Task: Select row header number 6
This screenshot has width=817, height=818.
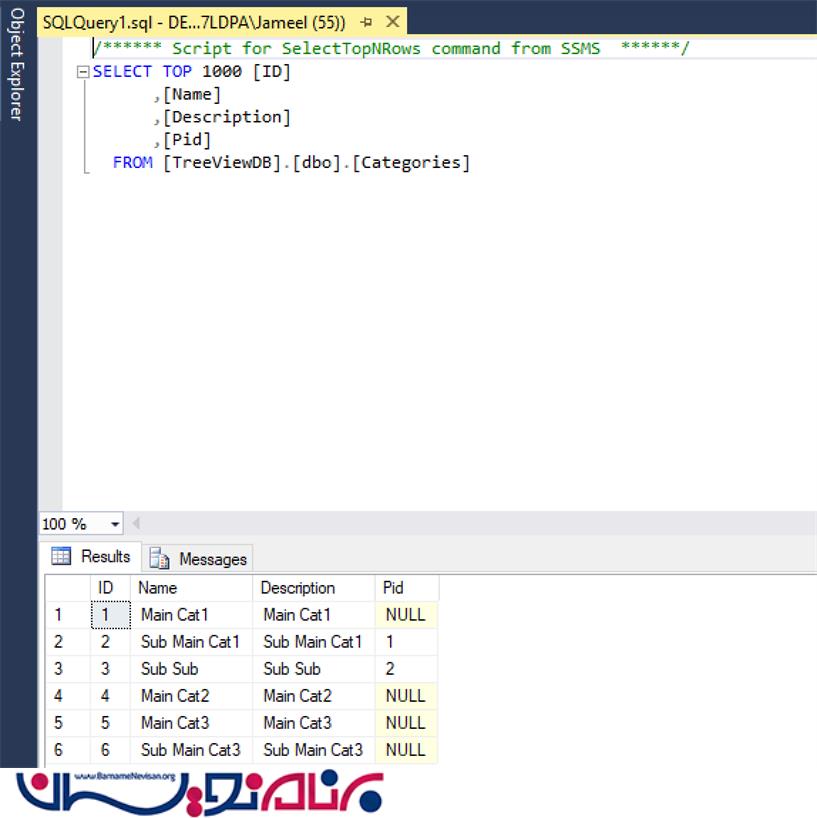Action: (68, 750)
